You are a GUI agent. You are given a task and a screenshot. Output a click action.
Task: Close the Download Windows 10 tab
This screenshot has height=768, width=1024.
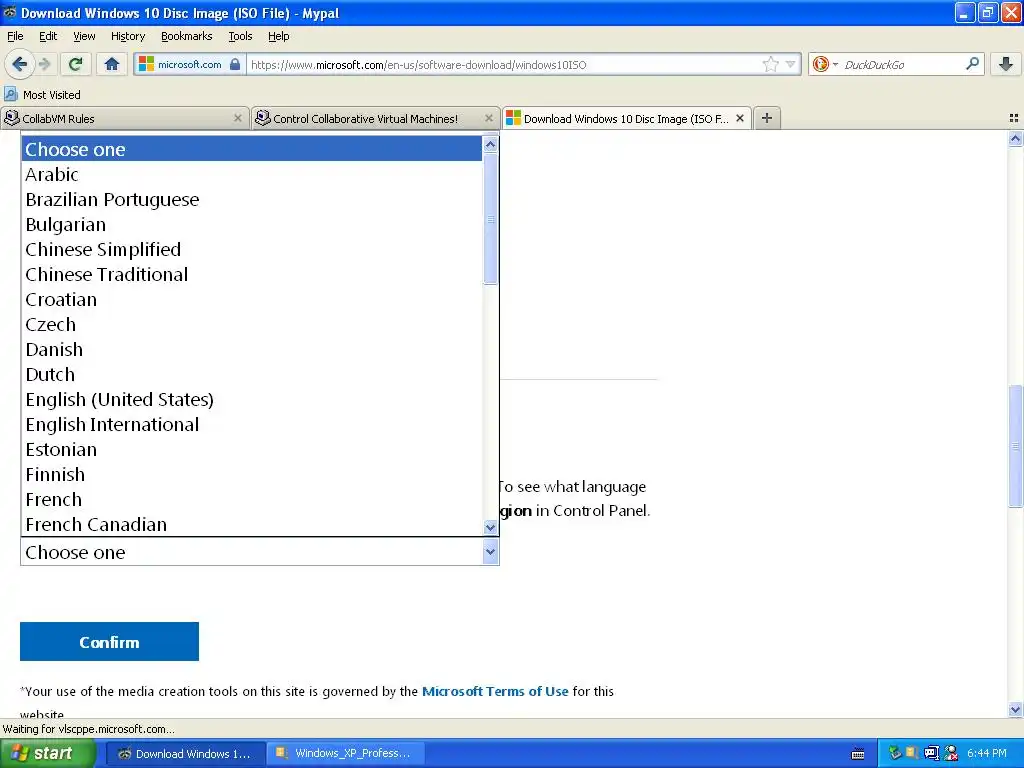tap(740, 118)
